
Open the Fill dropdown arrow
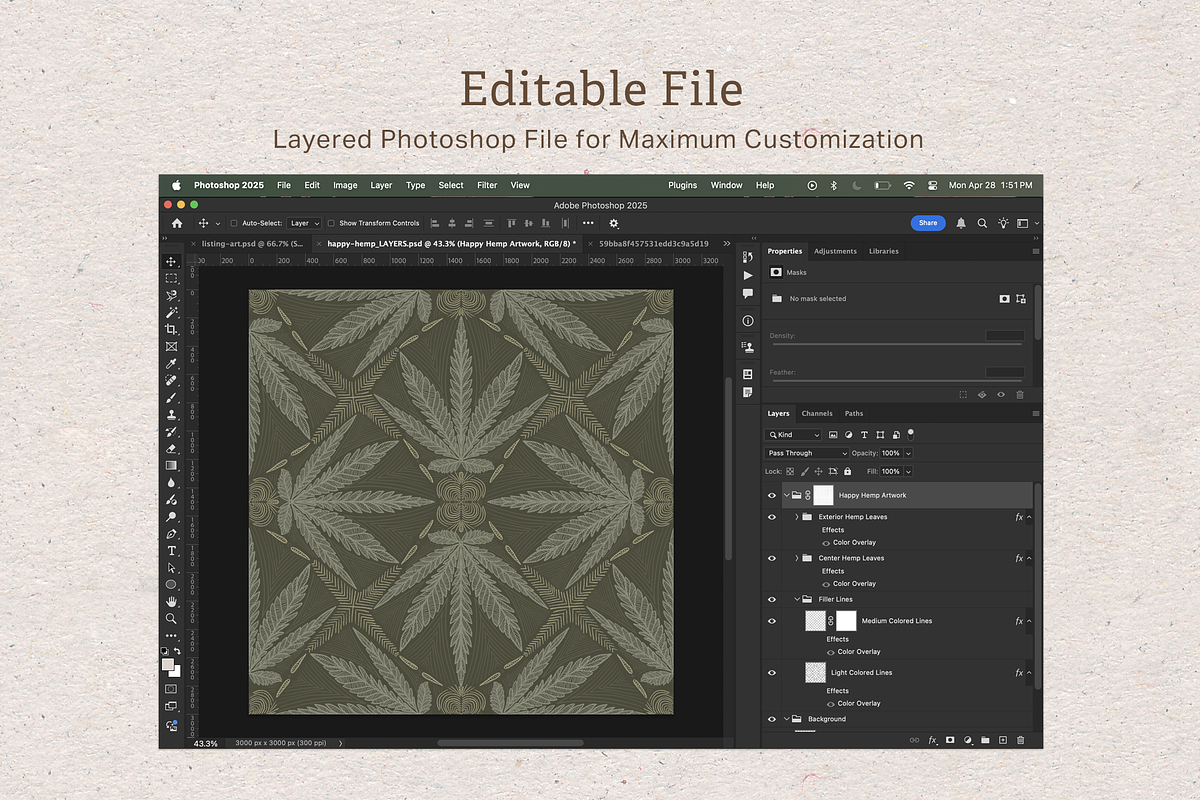(x=907, y=471)
